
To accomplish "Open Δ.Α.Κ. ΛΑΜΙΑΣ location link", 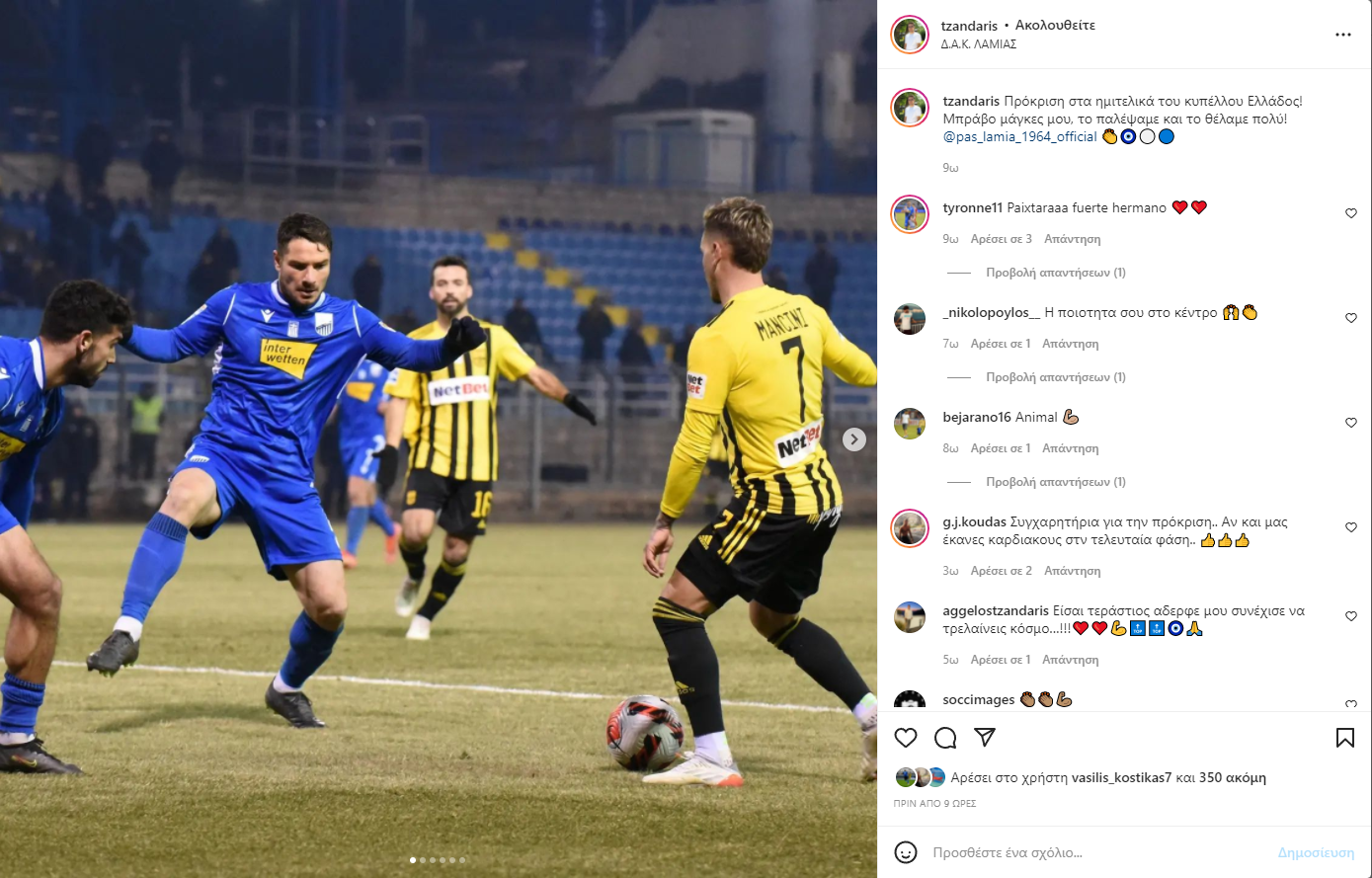I will 979,44.
